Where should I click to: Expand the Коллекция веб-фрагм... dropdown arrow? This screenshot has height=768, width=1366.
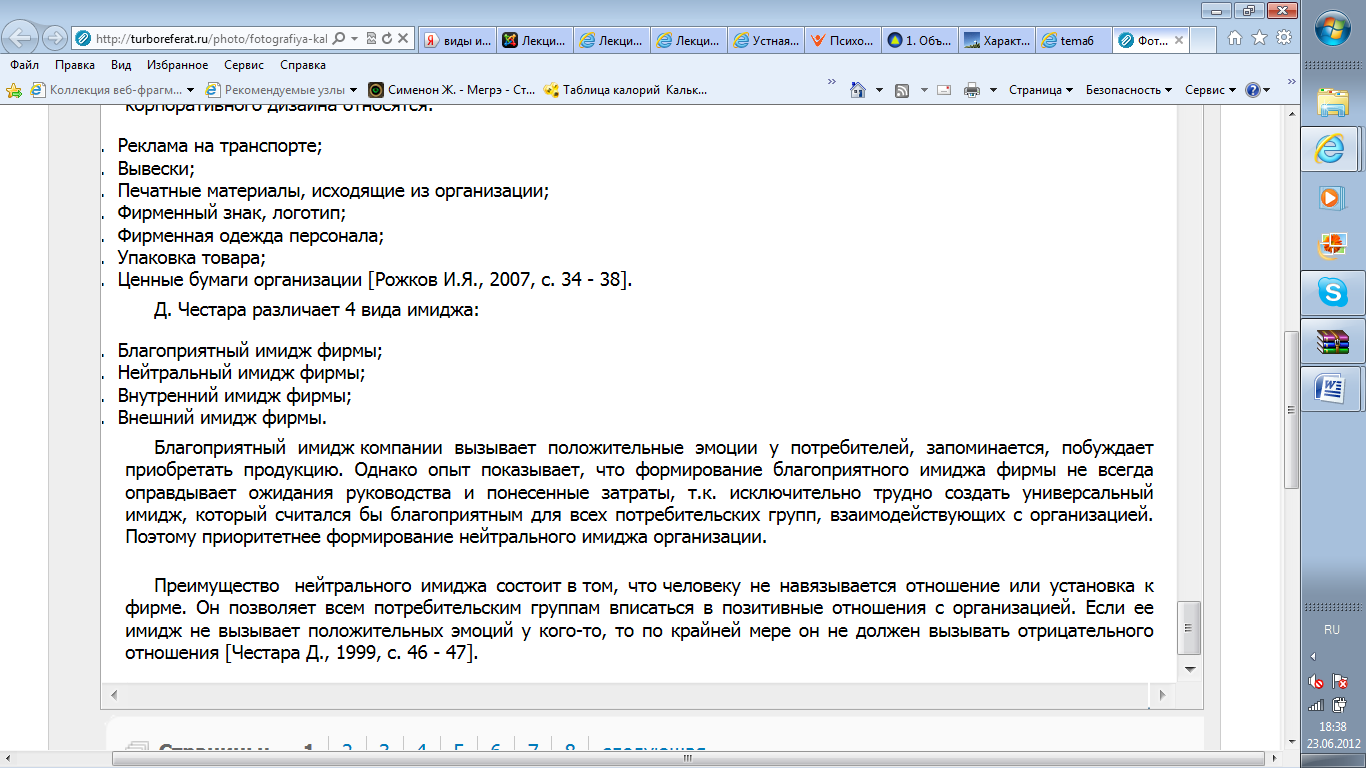[x=189, y=90]
